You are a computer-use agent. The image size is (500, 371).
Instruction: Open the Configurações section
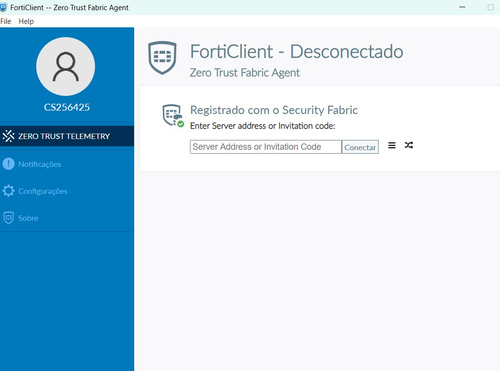(x=67, y=191)
